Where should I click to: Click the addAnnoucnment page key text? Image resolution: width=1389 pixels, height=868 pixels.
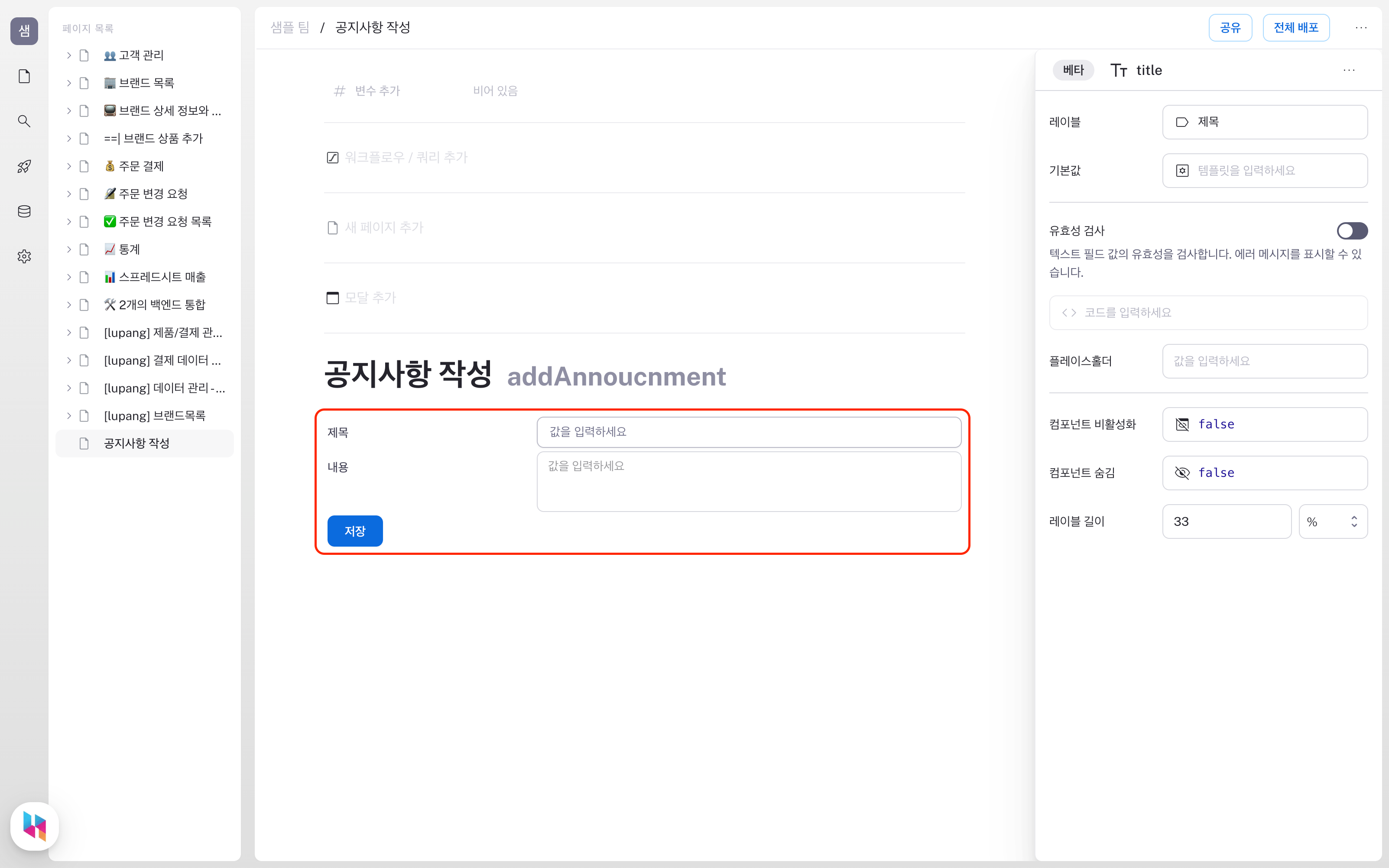pyautogui.click(x=616, y=376)
